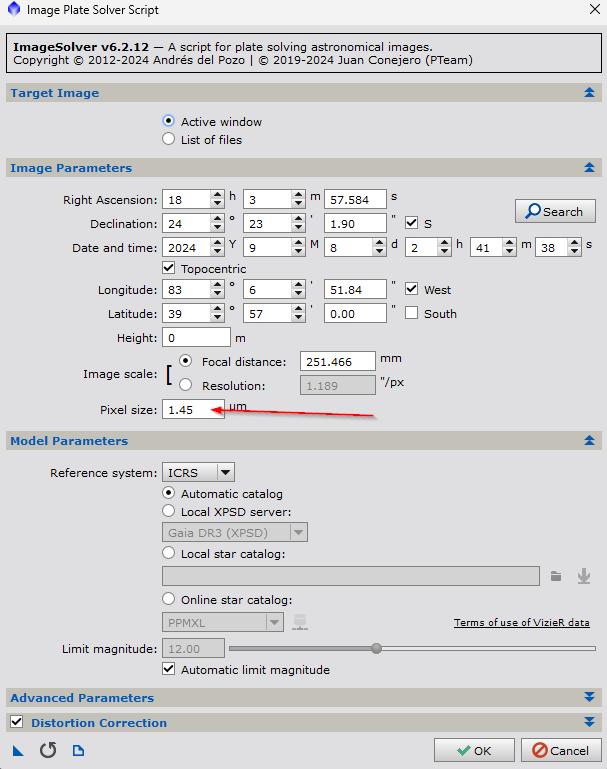Viewport: 607px width, 769px height.
Task: Click the new instance triangle icon
Action: (18, 751)
